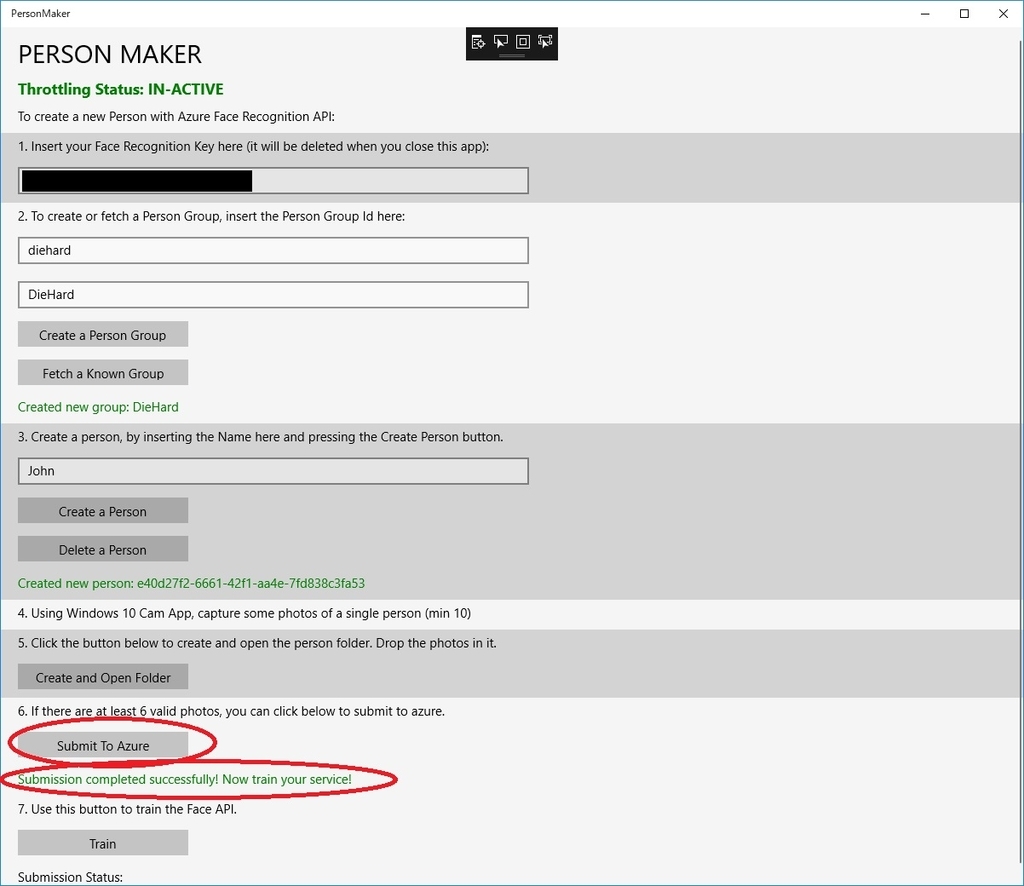
Task: Focus the Person Group Id field 'diehard'
Action: pyautogui.click(x=273, y=251)
